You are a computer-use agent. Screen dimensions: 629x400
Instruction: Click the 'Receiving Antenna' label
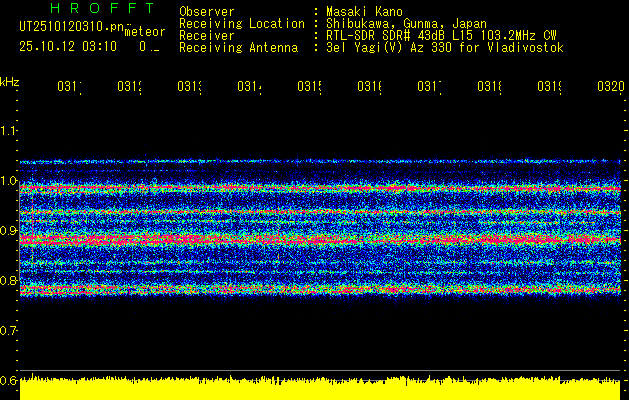(239, 48)
